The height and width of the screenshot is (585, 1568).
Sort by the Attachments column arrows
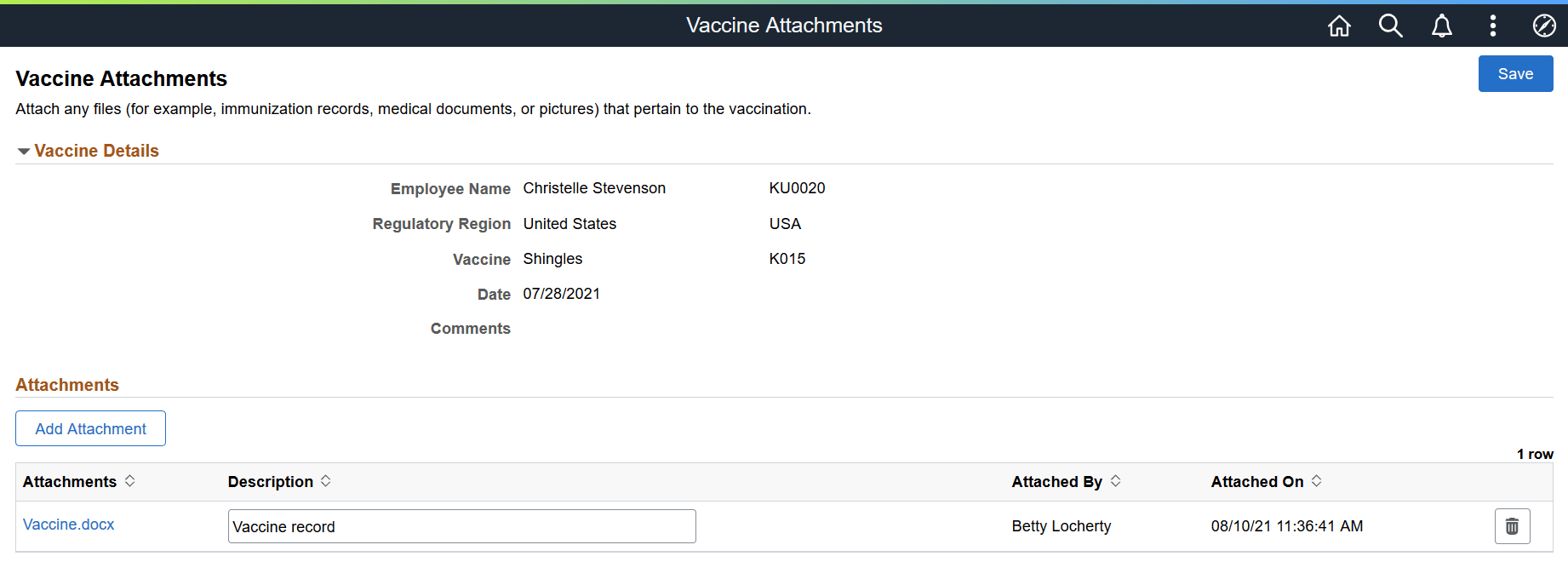[x=129, y=481]
